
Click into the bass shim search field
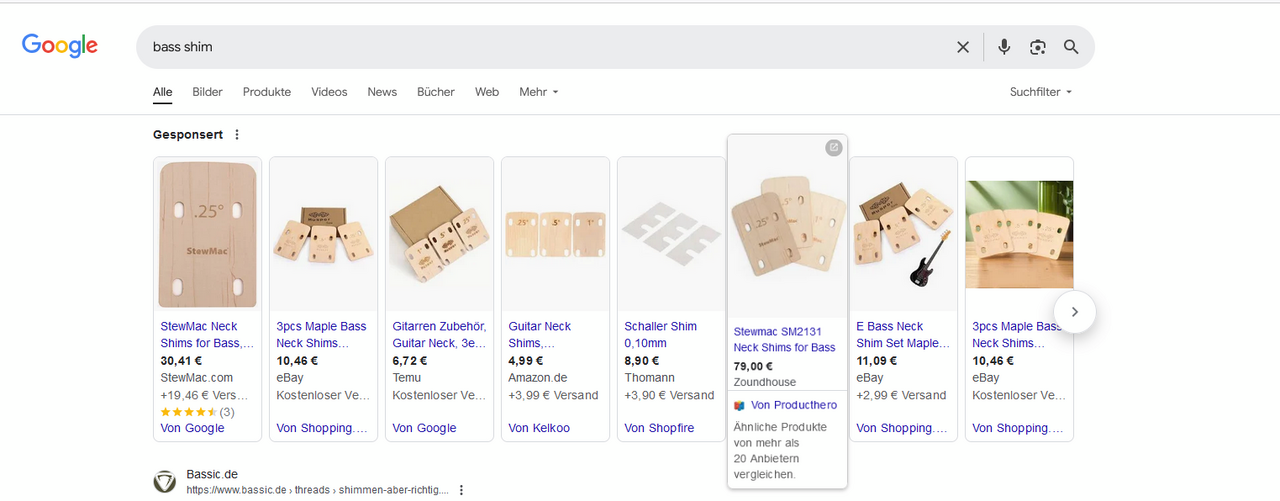[545, 47]
